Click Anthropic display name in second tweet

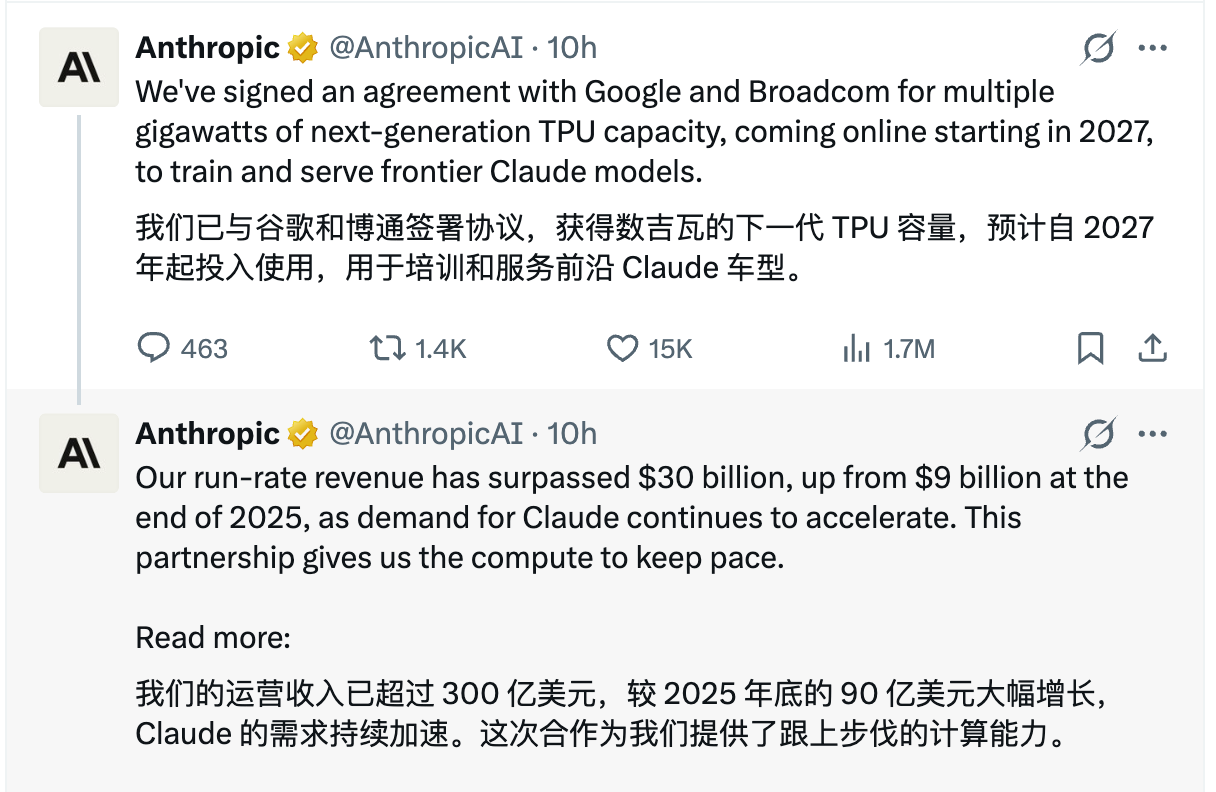click(x=207, y=433)
